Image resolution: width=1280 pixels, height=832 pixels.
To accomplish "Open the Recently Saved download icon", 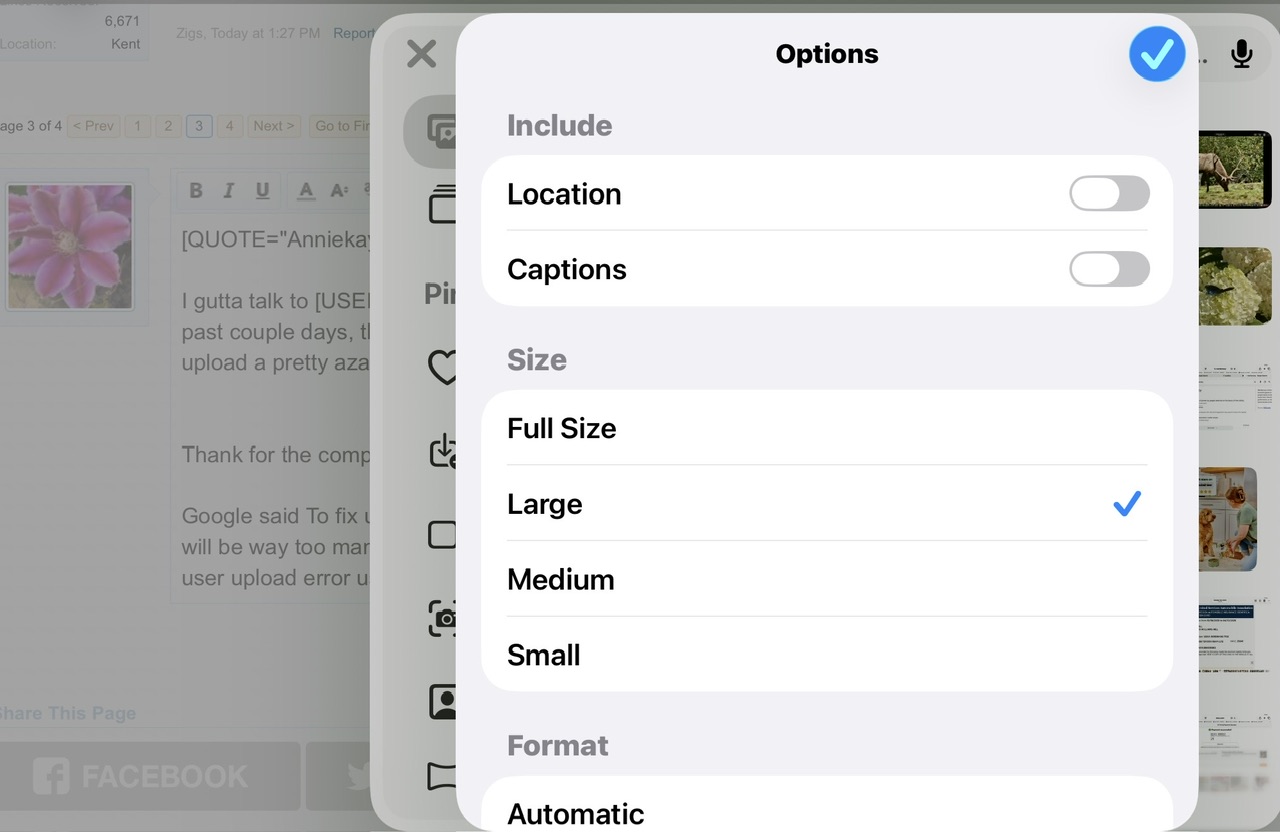I will [x=442, y=452].
